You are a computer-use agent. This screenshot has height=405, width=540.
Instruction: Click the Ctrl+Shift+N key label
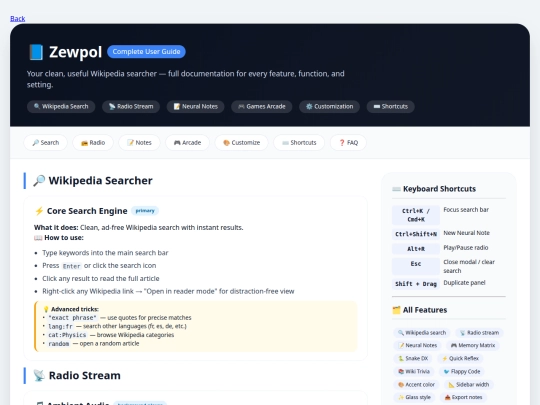(x=416, y=234)
